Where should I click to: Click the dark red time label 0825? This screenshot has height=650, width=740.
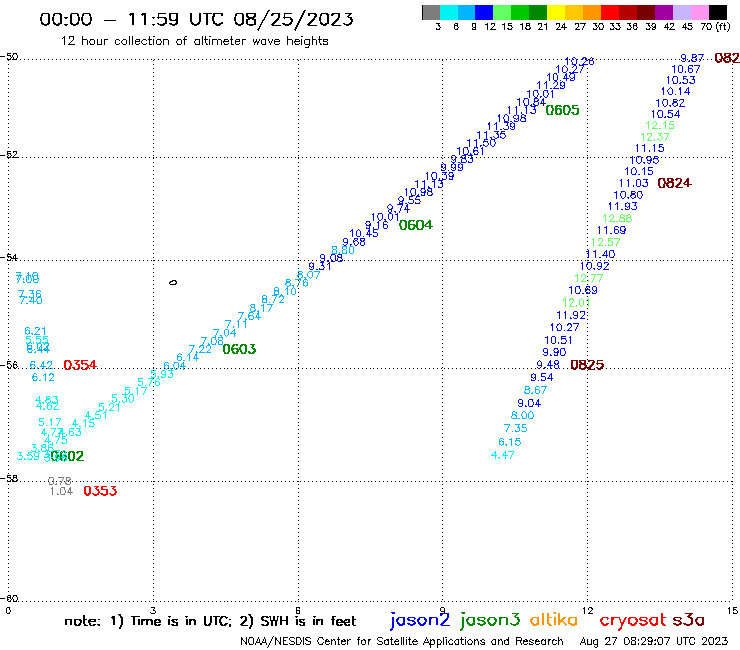587,365
